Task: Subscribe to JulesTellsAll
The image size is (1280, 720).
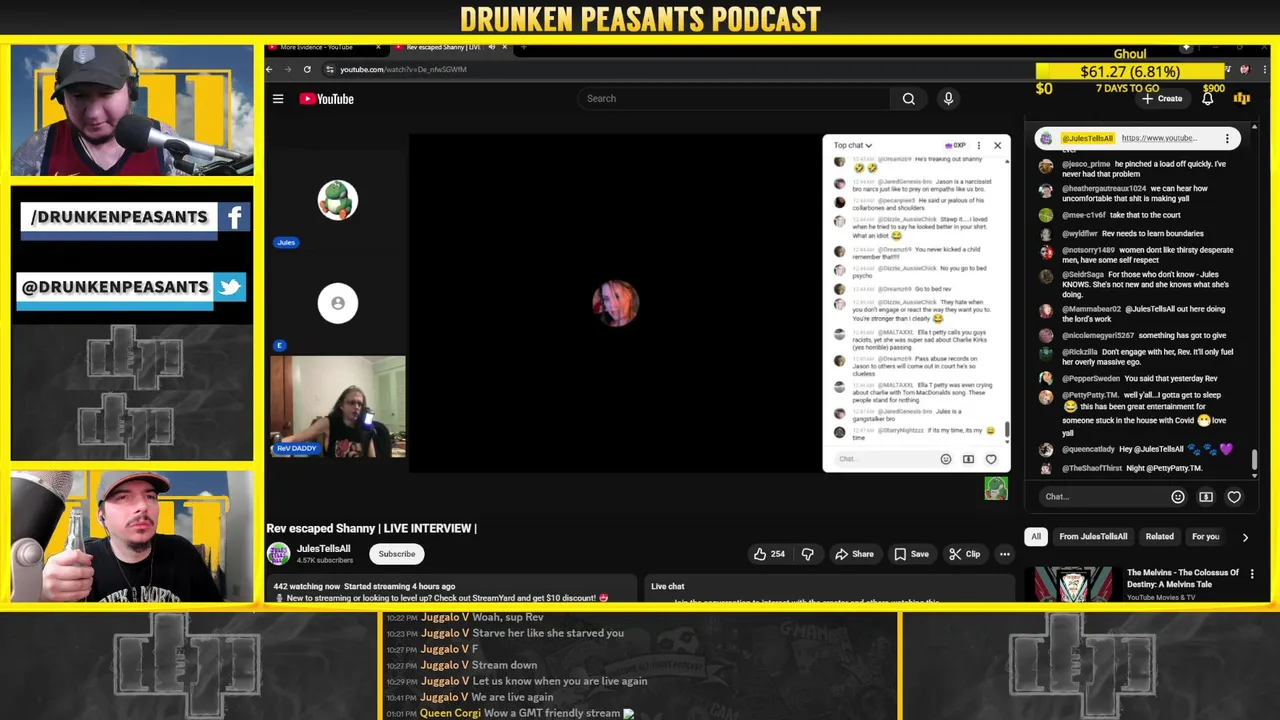Action: point(396,554)
